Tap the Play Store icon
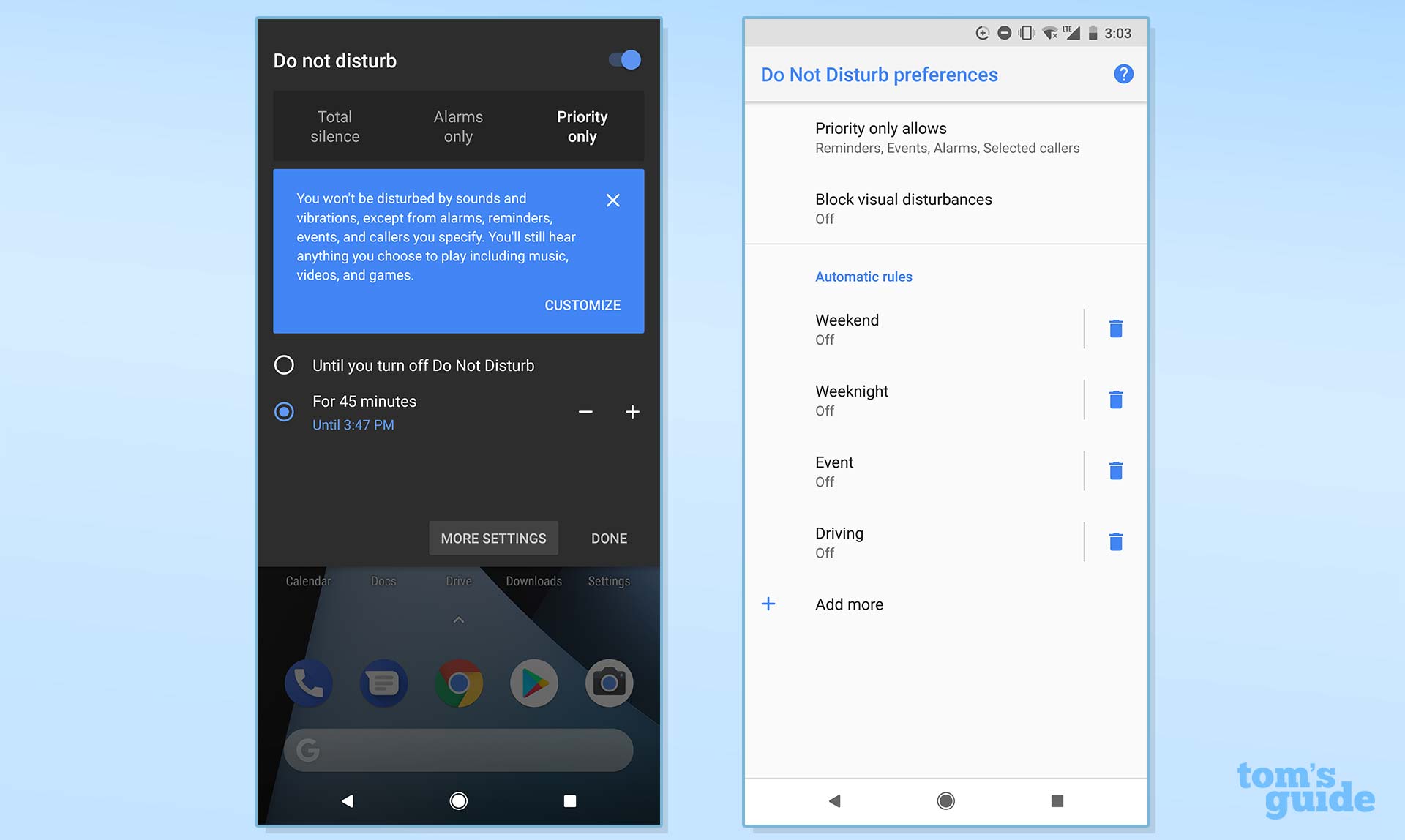The height and width of the screenshot is (840, 1405). click(534, 683)
